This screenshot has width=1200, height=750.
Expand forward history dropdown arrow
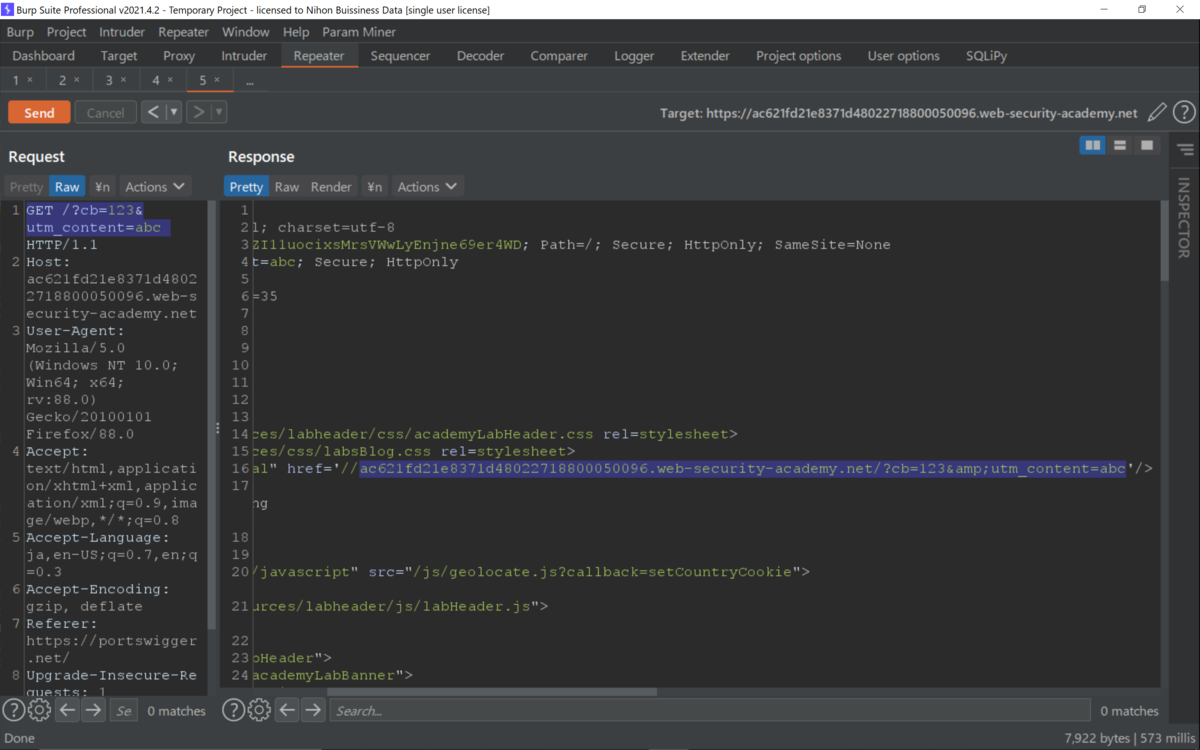(x=219, y=112)
